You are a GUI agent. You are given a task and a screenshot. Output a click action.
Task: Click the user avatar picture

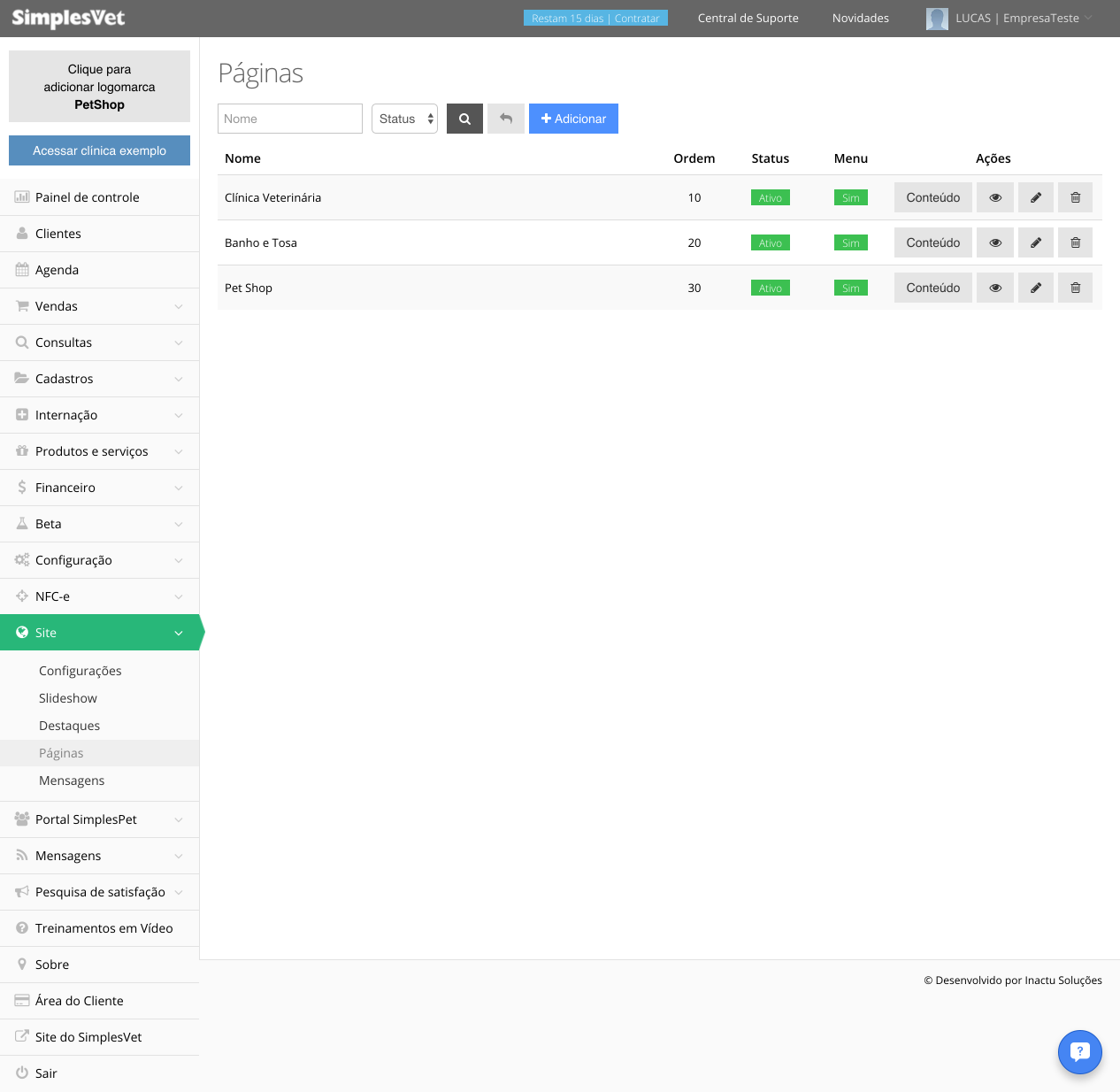tap(937, 19)
